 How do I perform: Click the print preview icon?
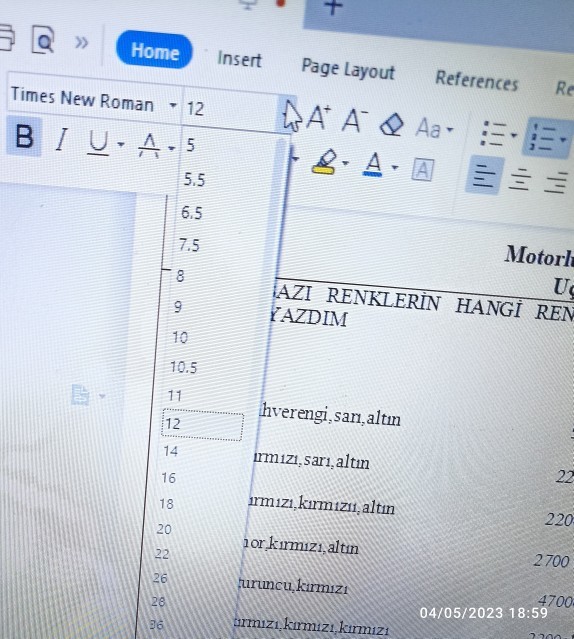[x=43, y=40]
